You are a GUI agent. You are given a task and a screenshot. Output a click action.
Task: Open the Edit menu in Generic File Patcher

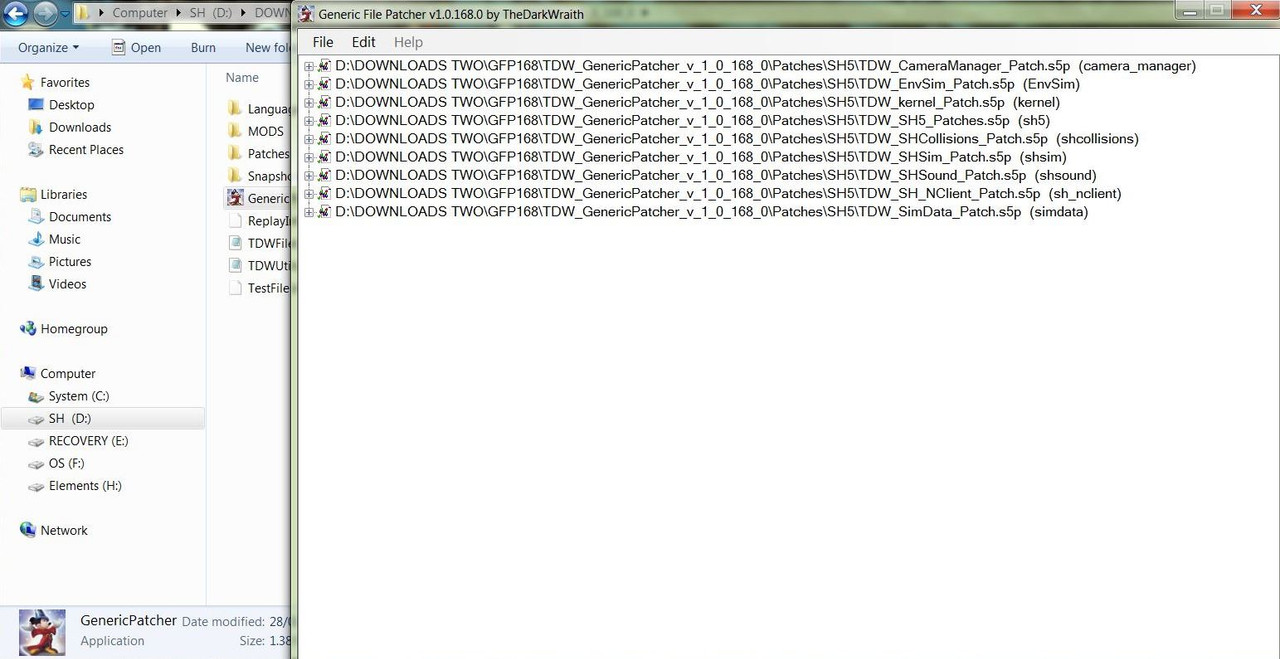(x=364, y=42)
